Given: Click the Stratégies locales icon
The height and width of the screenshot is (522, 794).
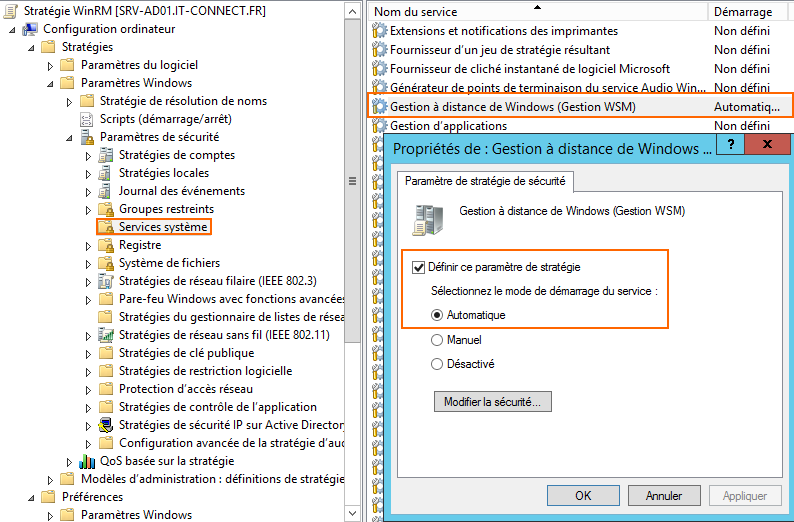Looking at the screenshot, I should coord(105,173).
